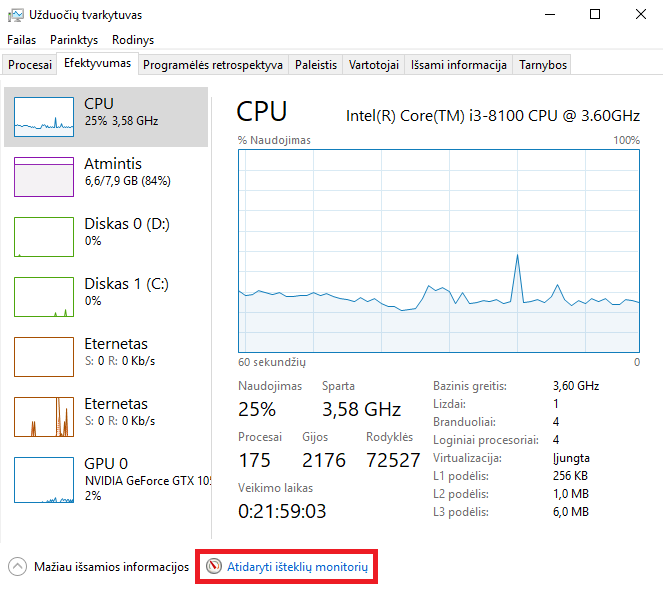This screenshot has width=663, height=590.
Task: Click the Veikimo laikas 0:21:59:03 value
Action: [282, 511]
